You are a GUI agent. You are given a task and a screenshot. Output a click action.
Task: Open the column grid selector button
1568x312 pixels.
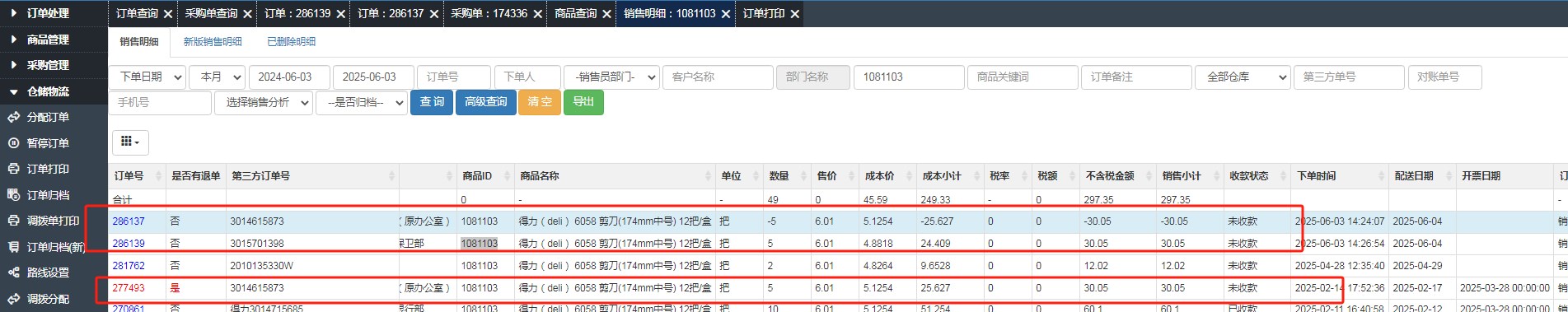[130, 142]
